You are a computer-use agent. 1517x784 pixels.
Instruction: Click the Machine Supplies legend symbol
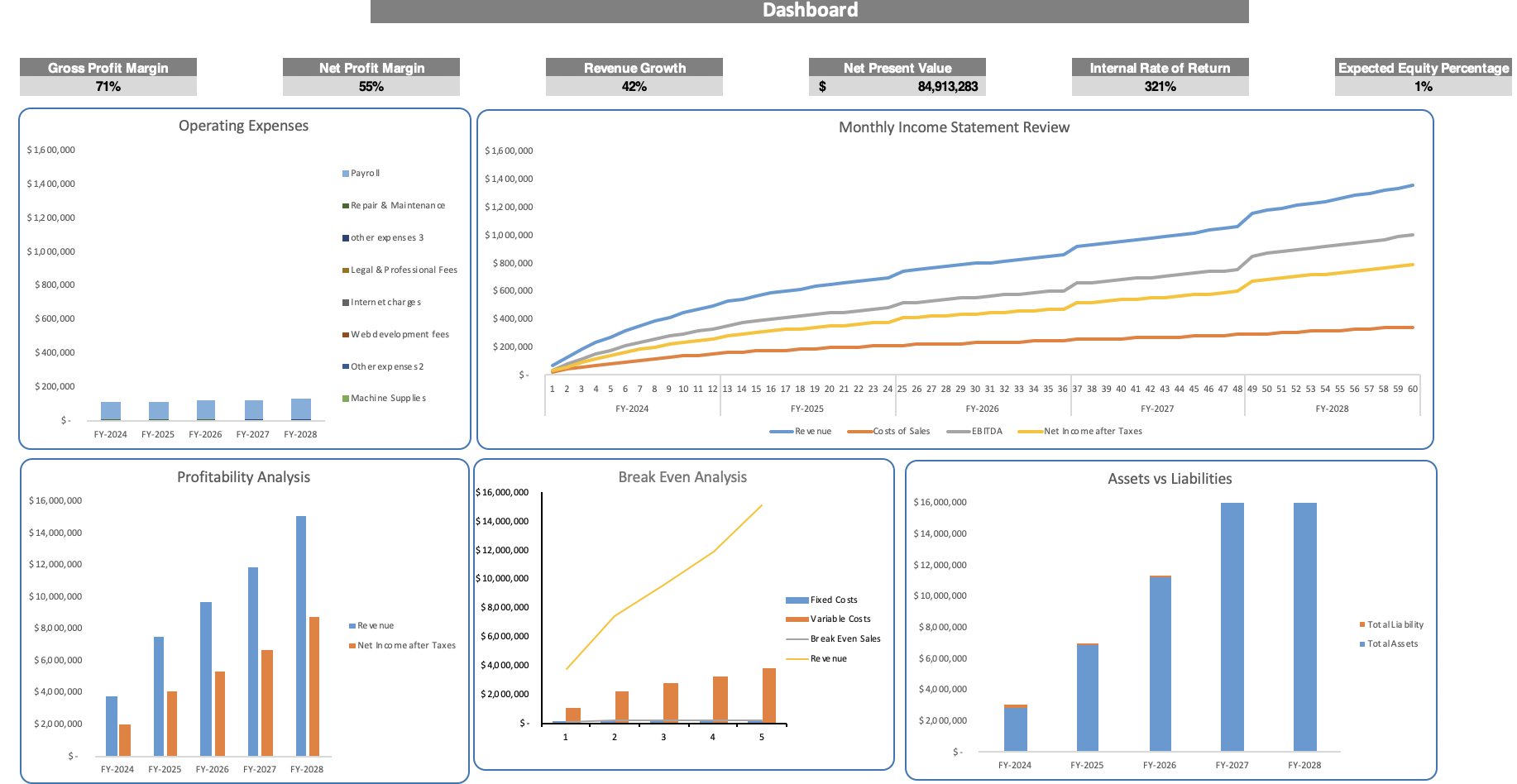click(343, 398)
